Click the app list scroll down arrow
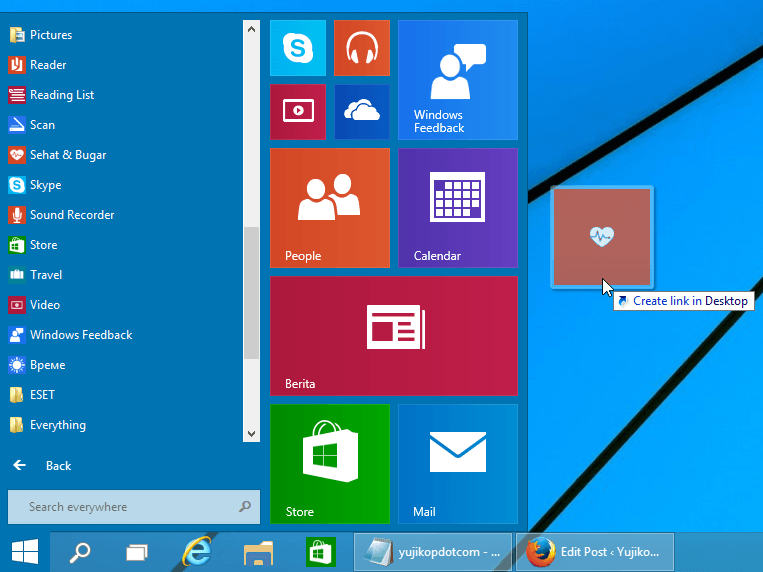 (x=251, y=433)
